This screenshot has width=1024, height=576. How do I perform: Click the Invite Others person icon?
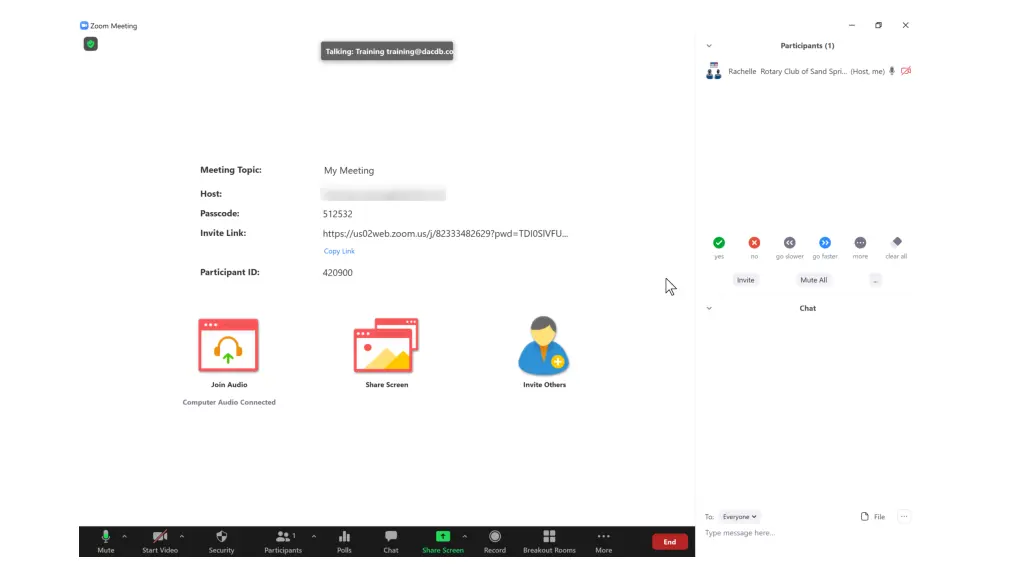point(543,345)
